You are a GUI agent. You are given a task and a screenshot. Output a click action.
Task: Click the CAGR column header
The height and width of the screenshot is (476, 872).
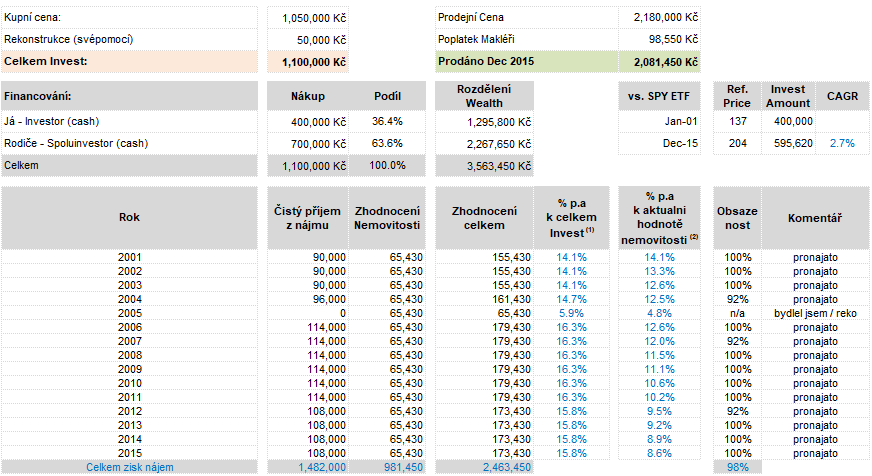(842, 96)
